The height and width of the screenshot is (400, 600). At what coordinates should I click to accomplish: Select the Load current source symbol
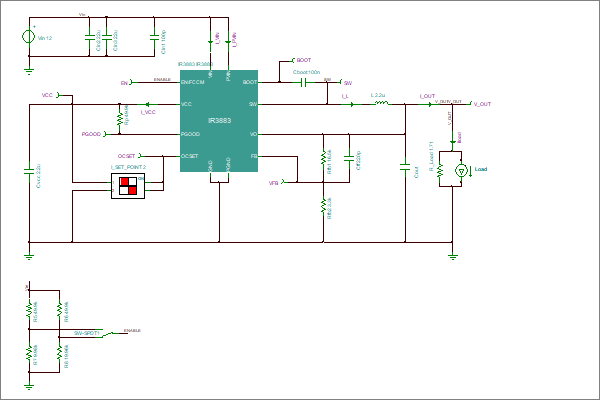click(x=461, y=170)
